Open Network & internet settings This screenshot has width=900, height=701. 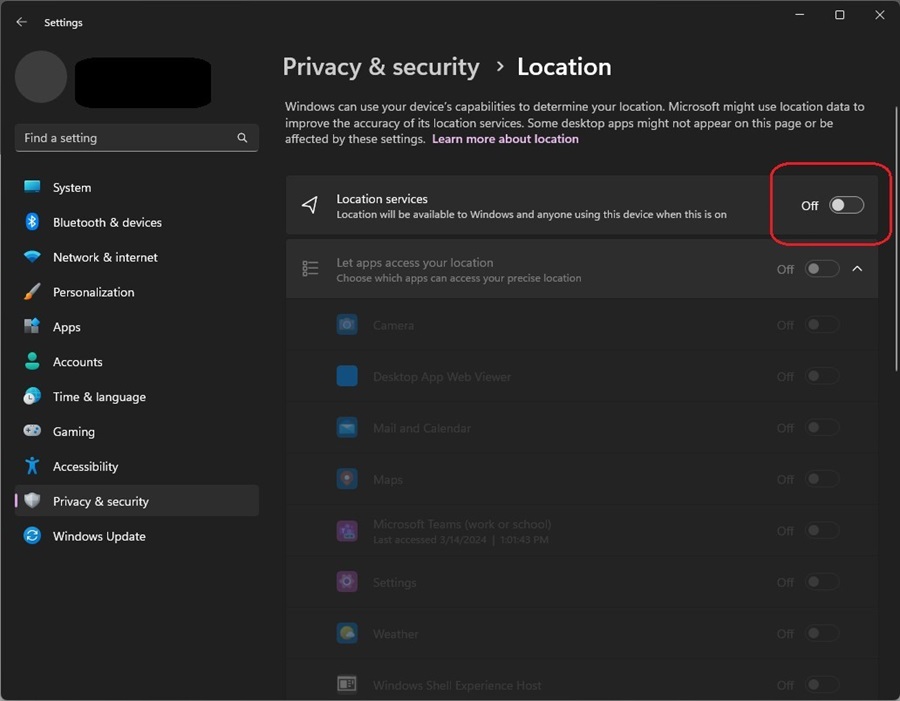104,257
